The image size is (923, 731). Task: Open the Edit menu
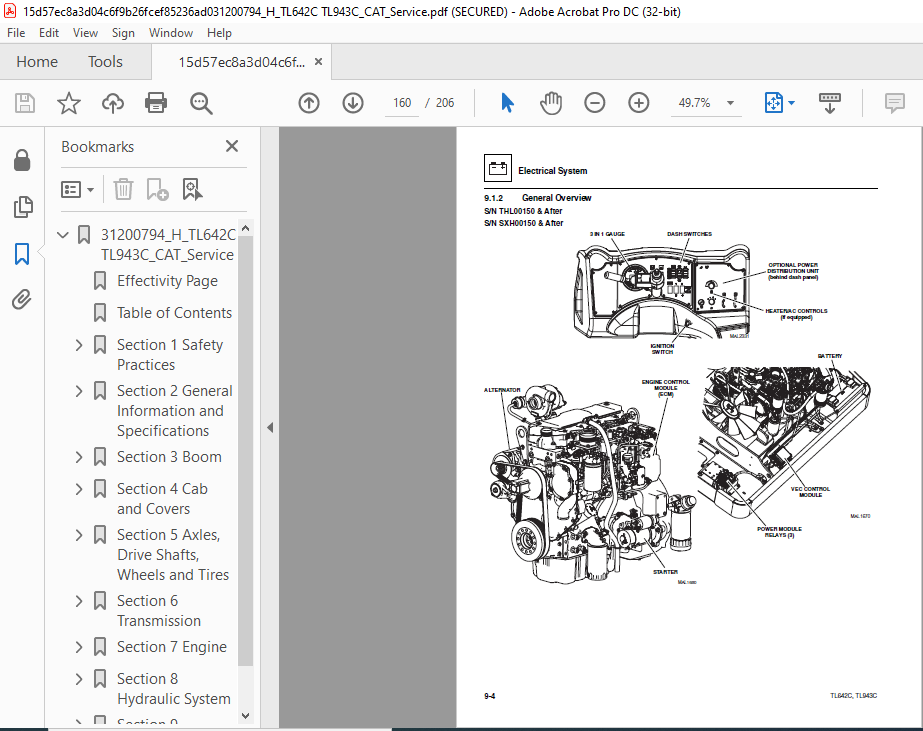tap(49, 33)
